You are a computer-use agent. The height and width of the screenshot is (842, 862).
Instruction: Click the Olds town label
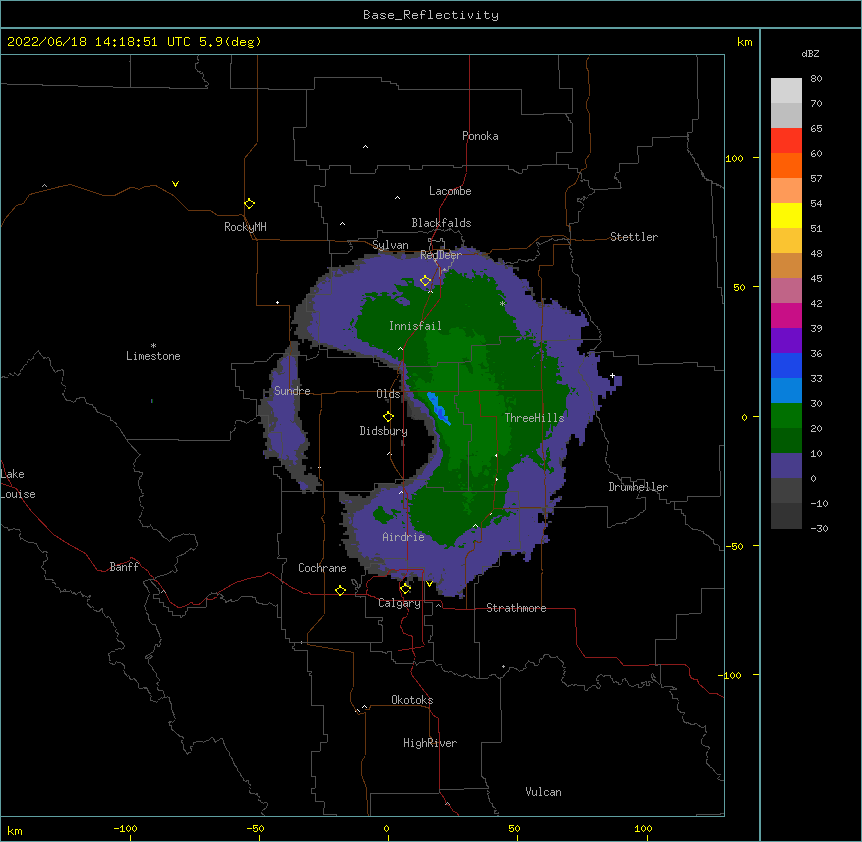(x=388, y=394)
